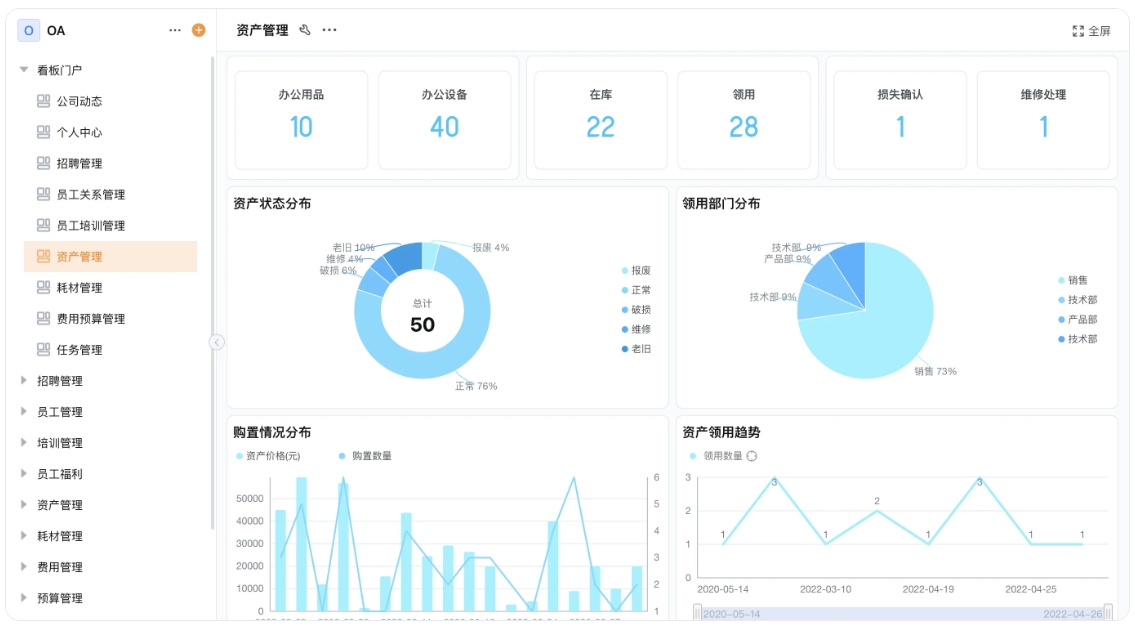Select the 费用预算管理 sidebar entry
Viewport: 1135px width, 626px height.
pos(92,318)
